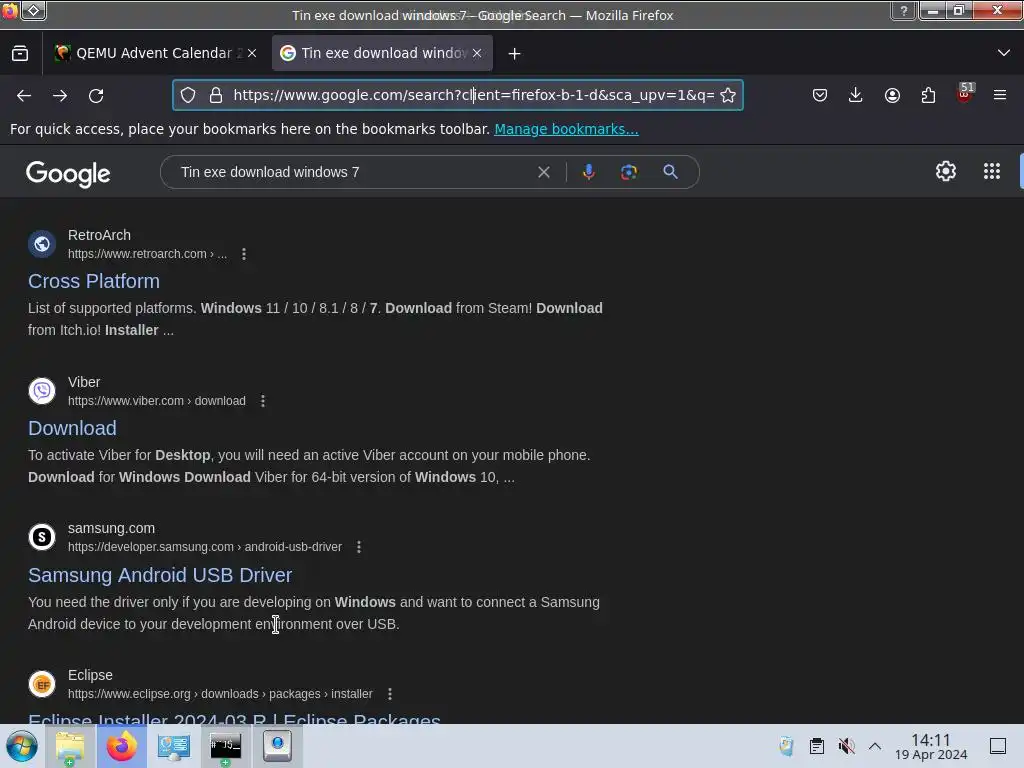Open the Viber Download result link
The image size is (1024, 768).
(x=72, y=428)
